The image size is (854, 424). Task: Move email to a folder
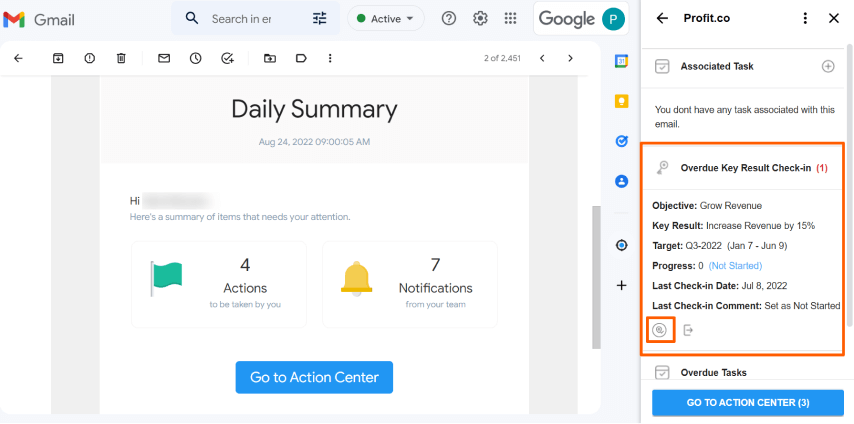point(270,58)
